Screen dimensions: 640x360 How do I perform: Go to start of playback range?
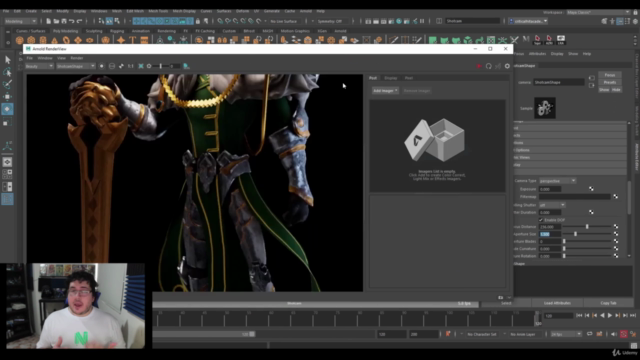579,316
